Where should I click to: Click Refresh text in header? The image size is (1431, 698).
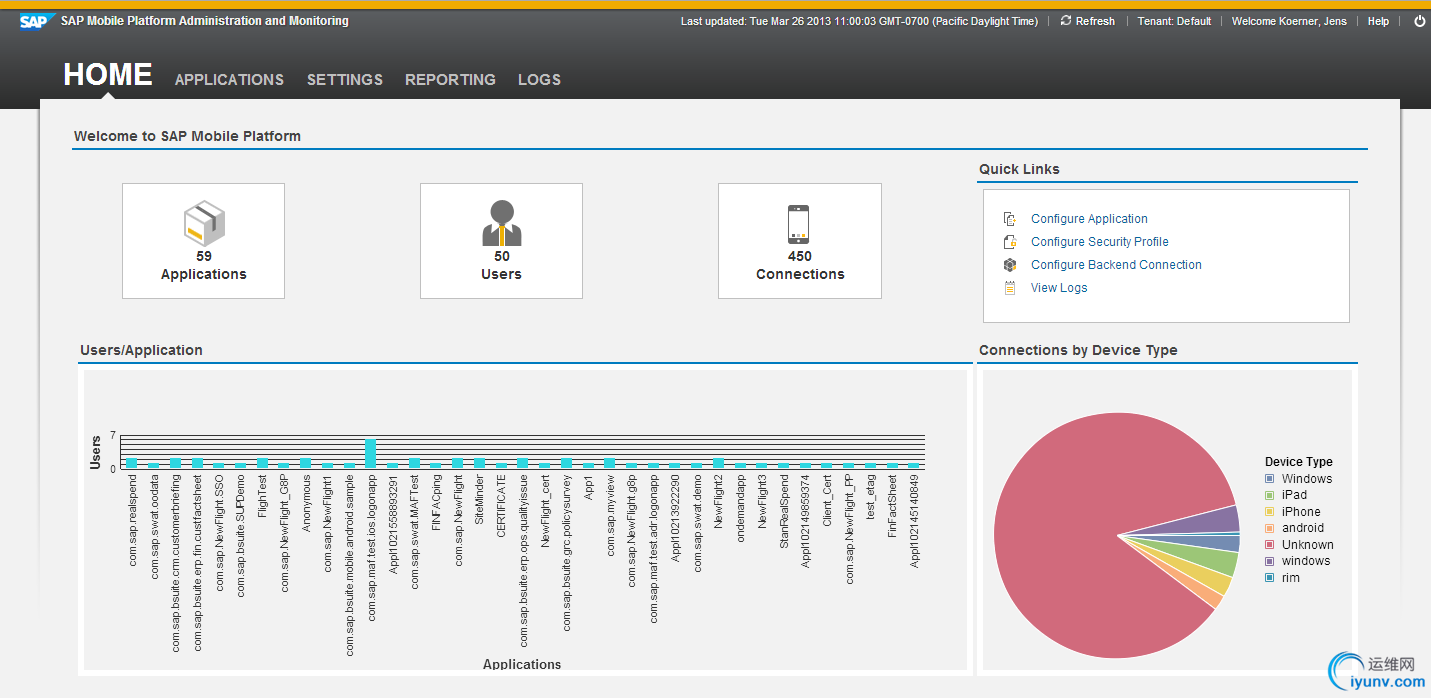click(x=1095, y=21)
